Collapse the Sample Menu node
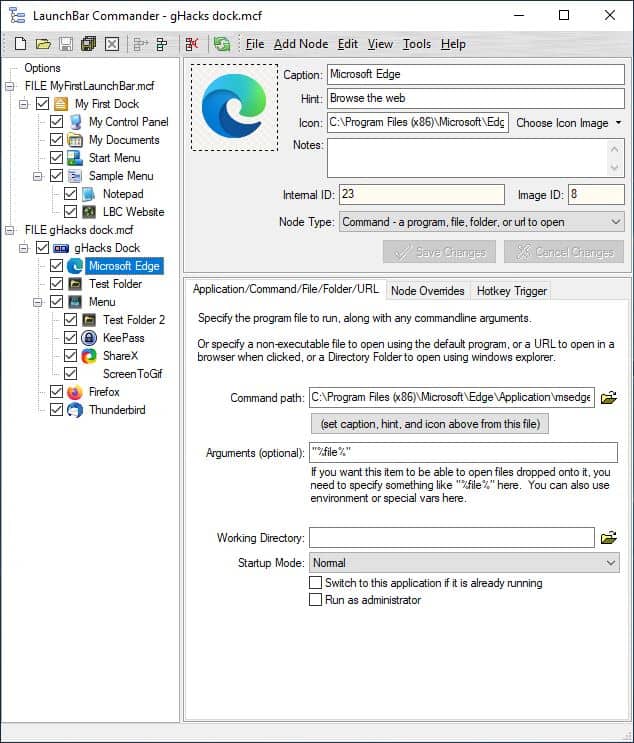The height and width of the screenshot is (743, 634). (37, 176)
